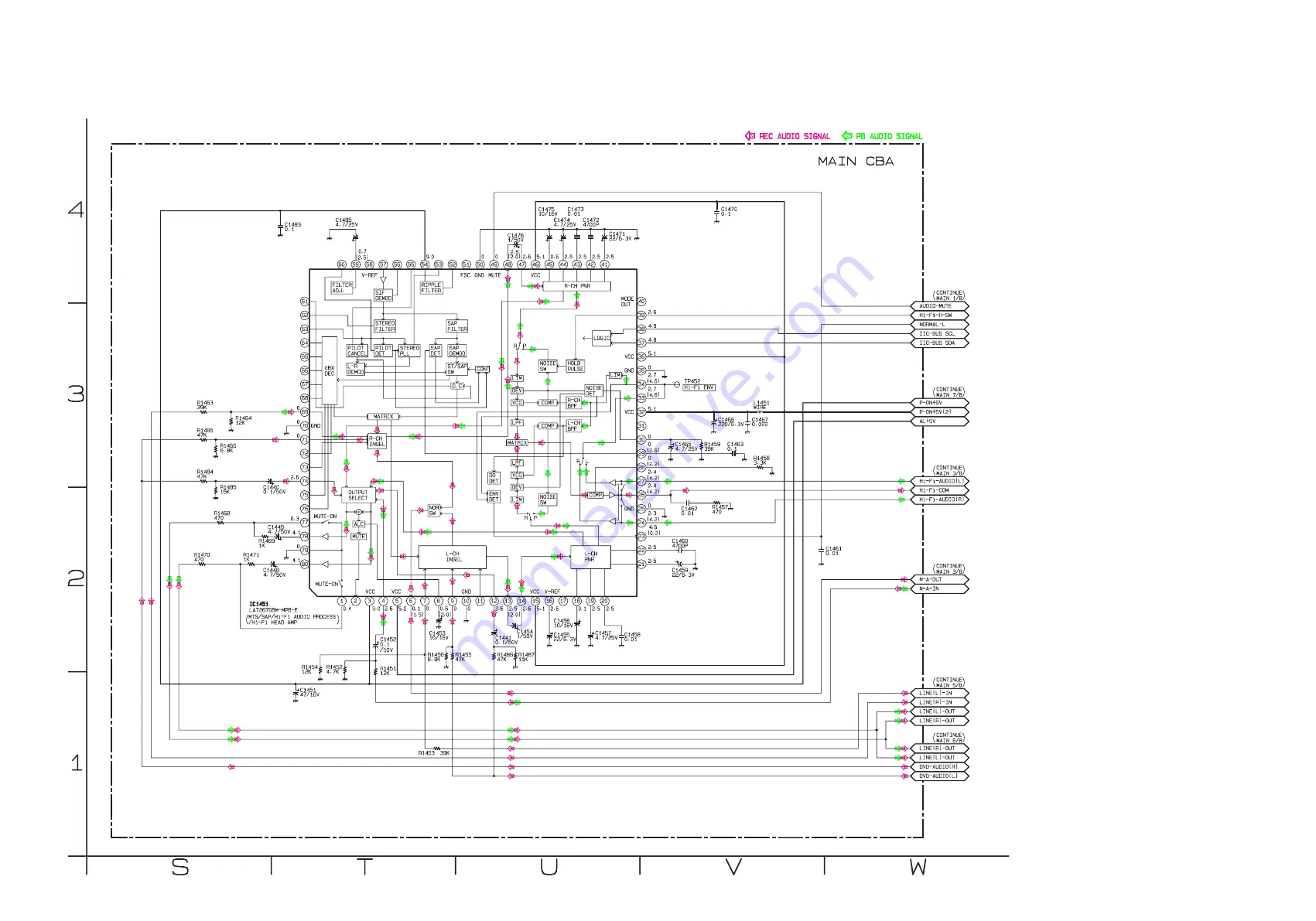
Task: Click the C1483 capacitor label
Action: pyautogui.click(x=292, y=227)
